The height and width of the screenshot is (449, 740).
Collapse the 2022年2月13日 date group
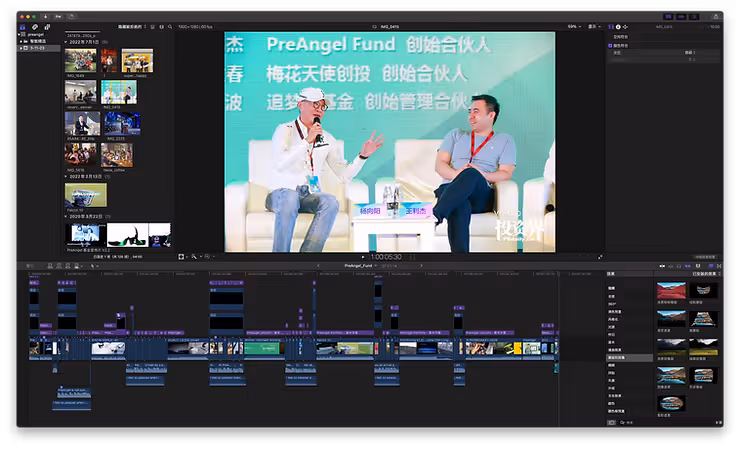pyautogui.click(x=65, y=176)
